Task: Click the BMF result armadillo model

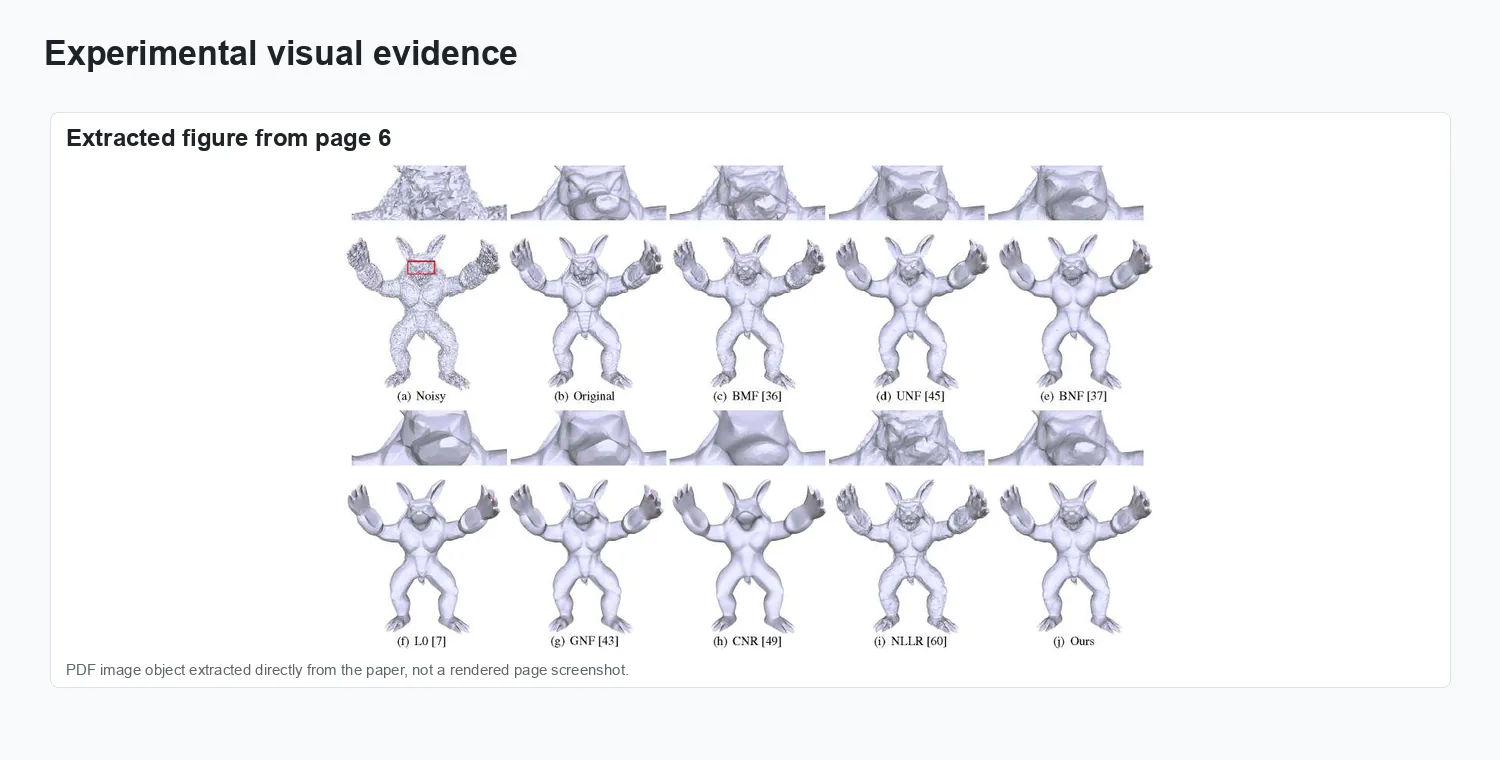Action: pyautogui.click(x=749, y=311)
